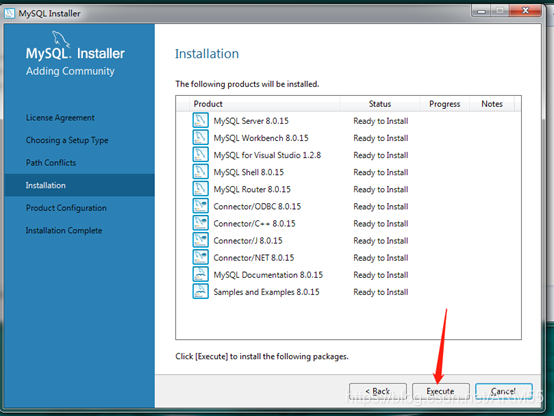Close the MySQL Installer window
Viewport: 554px width, 416px height.
tap(525, 11)
